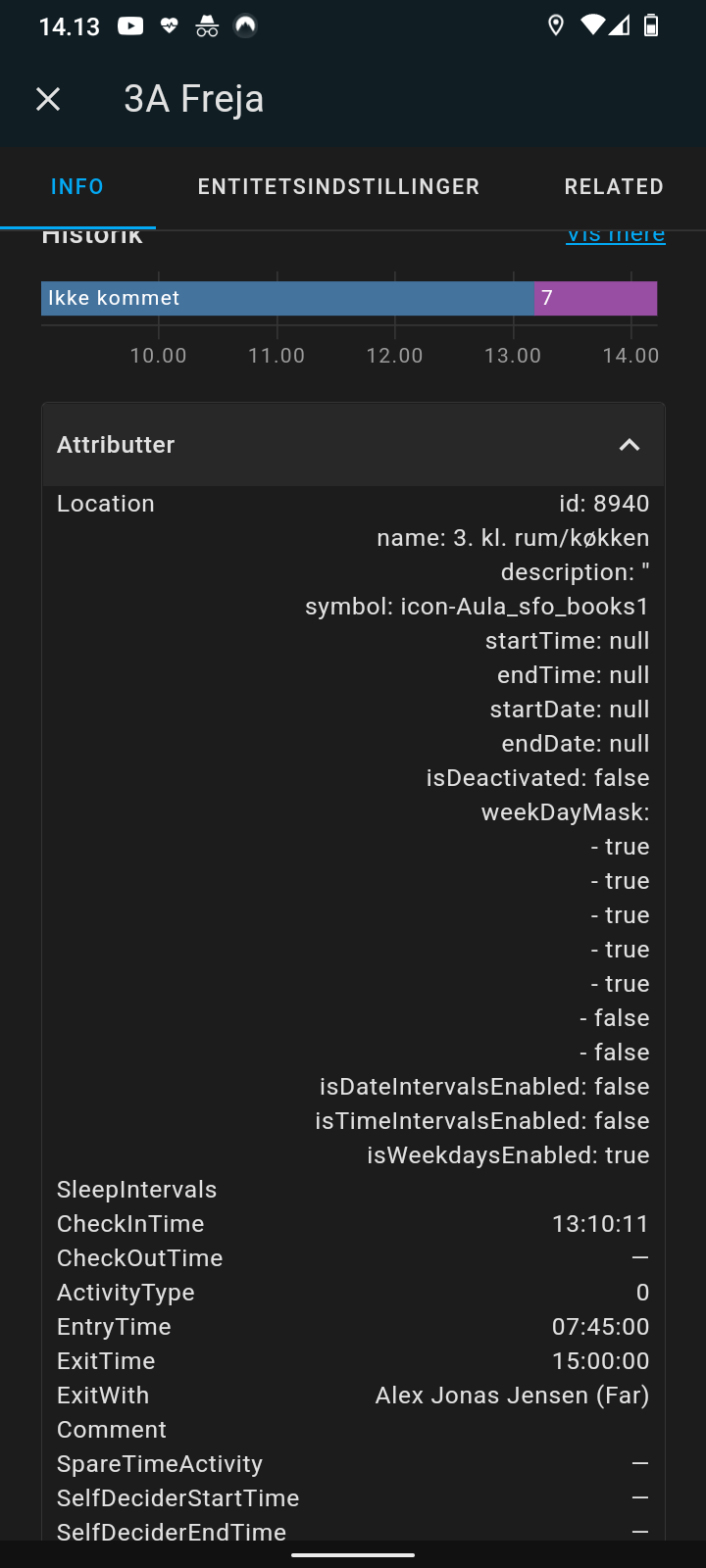Tap the Location attribute label
The width and height of the screenshot is (706, 1568).
105,503
